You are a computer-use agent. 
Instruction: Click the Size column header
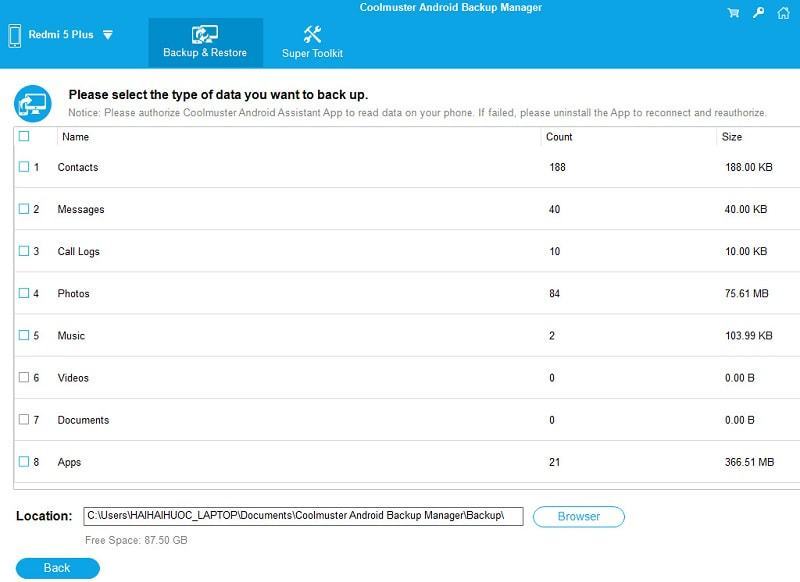pos(731,137)
